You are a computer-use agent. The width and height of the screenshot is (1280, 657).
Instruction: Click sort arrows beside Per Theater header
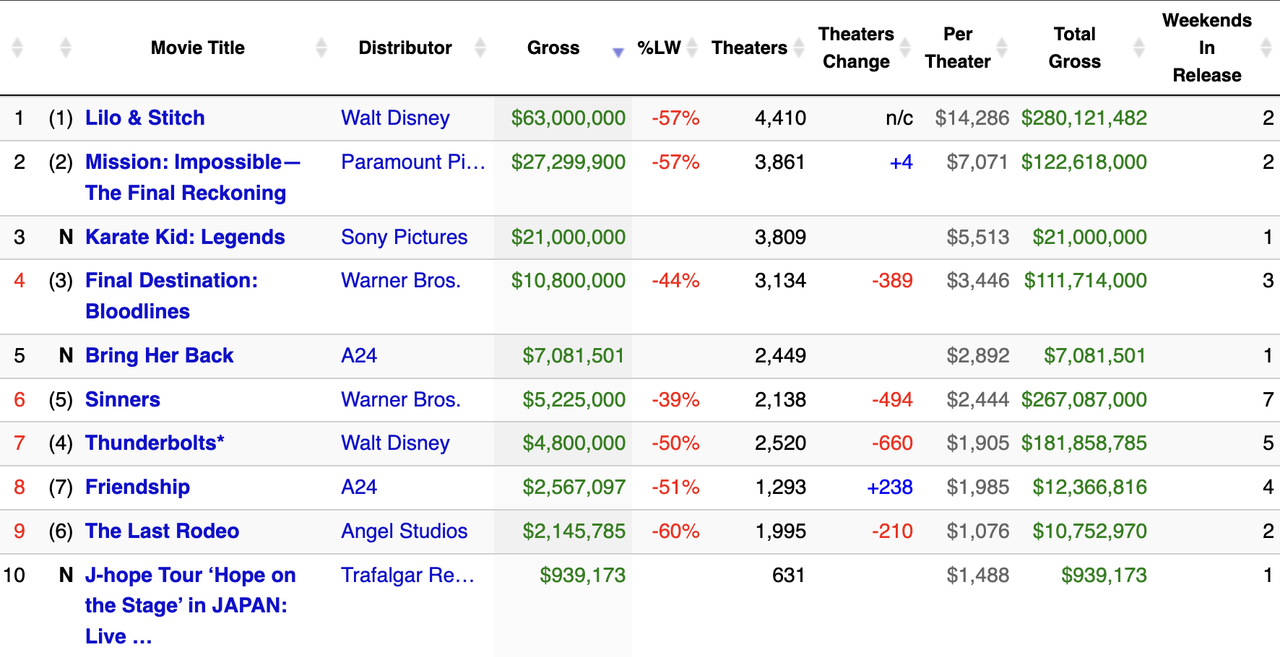(1002, 47)
